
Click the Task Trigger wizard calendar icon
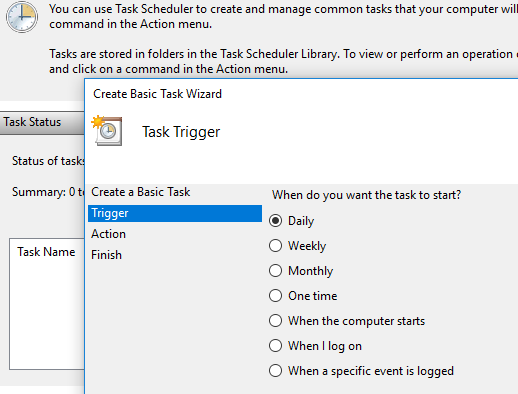tap(107, 131)
